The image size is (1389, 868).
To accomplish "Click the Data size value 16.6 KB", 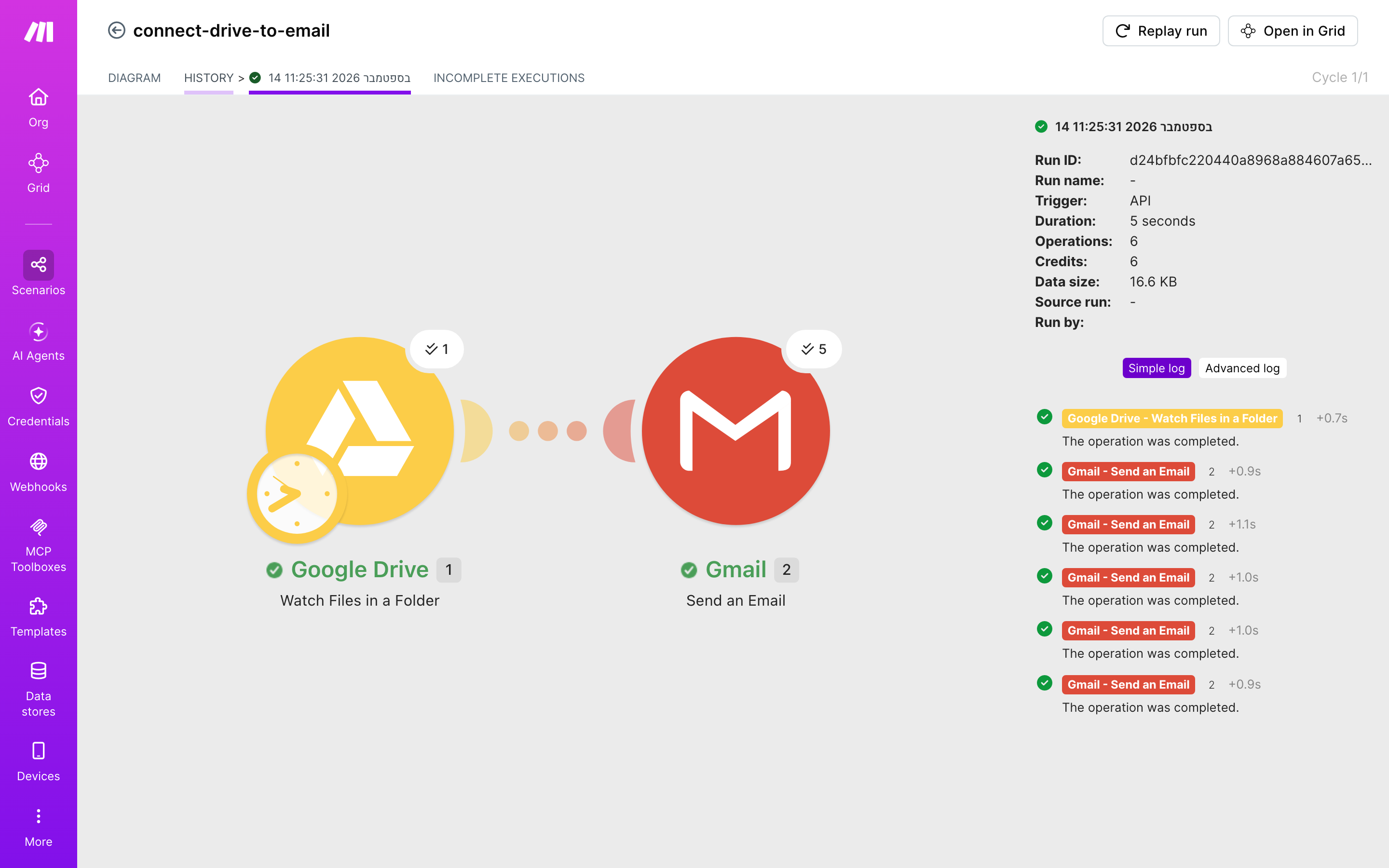I will coord(1153,282).
